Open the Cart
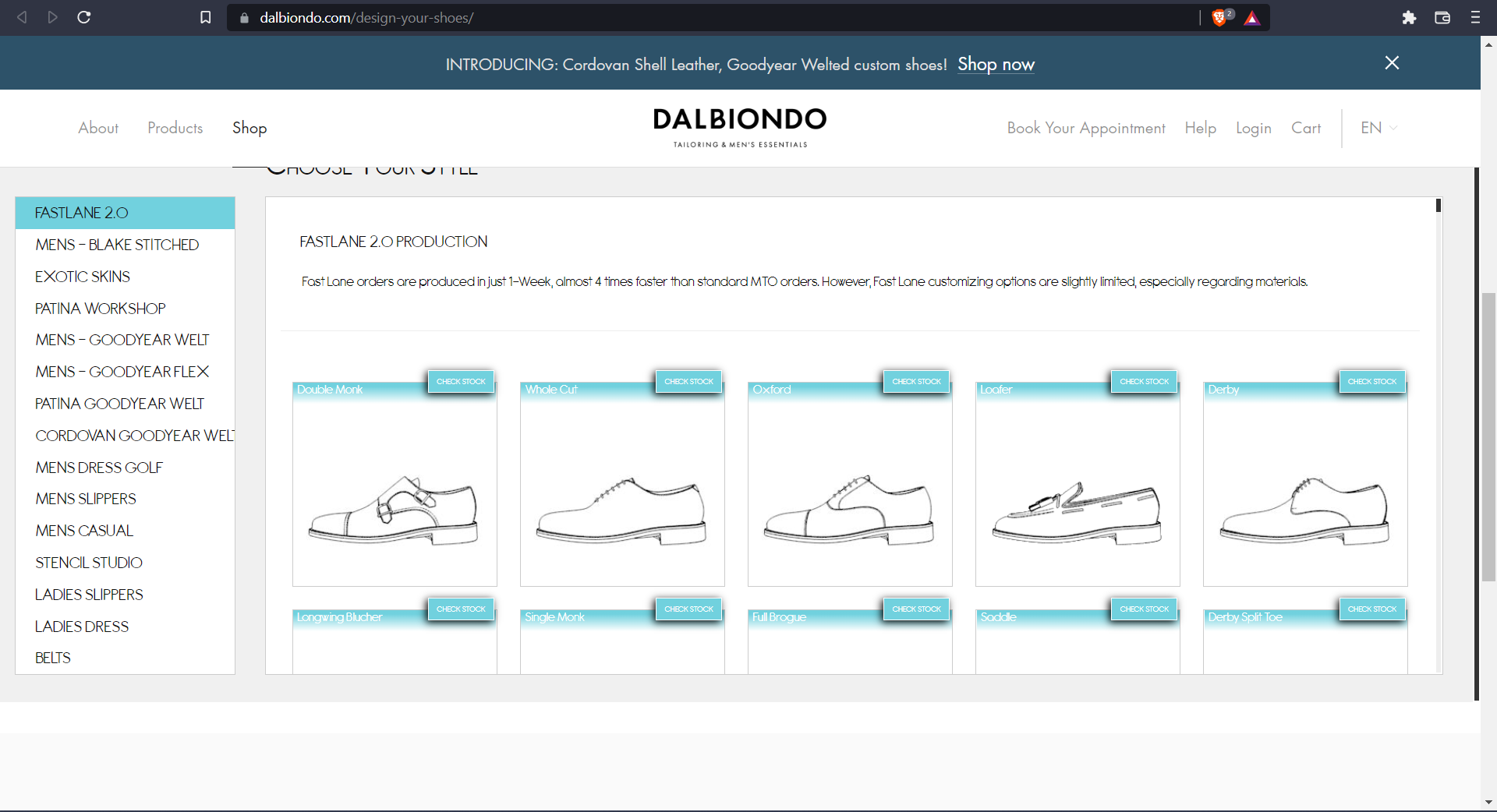Viewport: 1497px width, 812px height. pos(1306,128)
